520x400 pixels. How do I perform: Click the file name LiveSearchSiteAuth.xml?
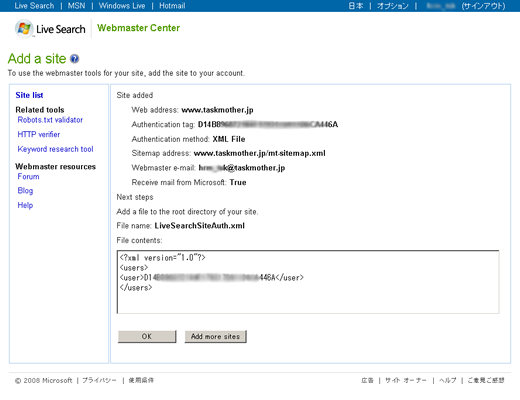tap(199, 226)
